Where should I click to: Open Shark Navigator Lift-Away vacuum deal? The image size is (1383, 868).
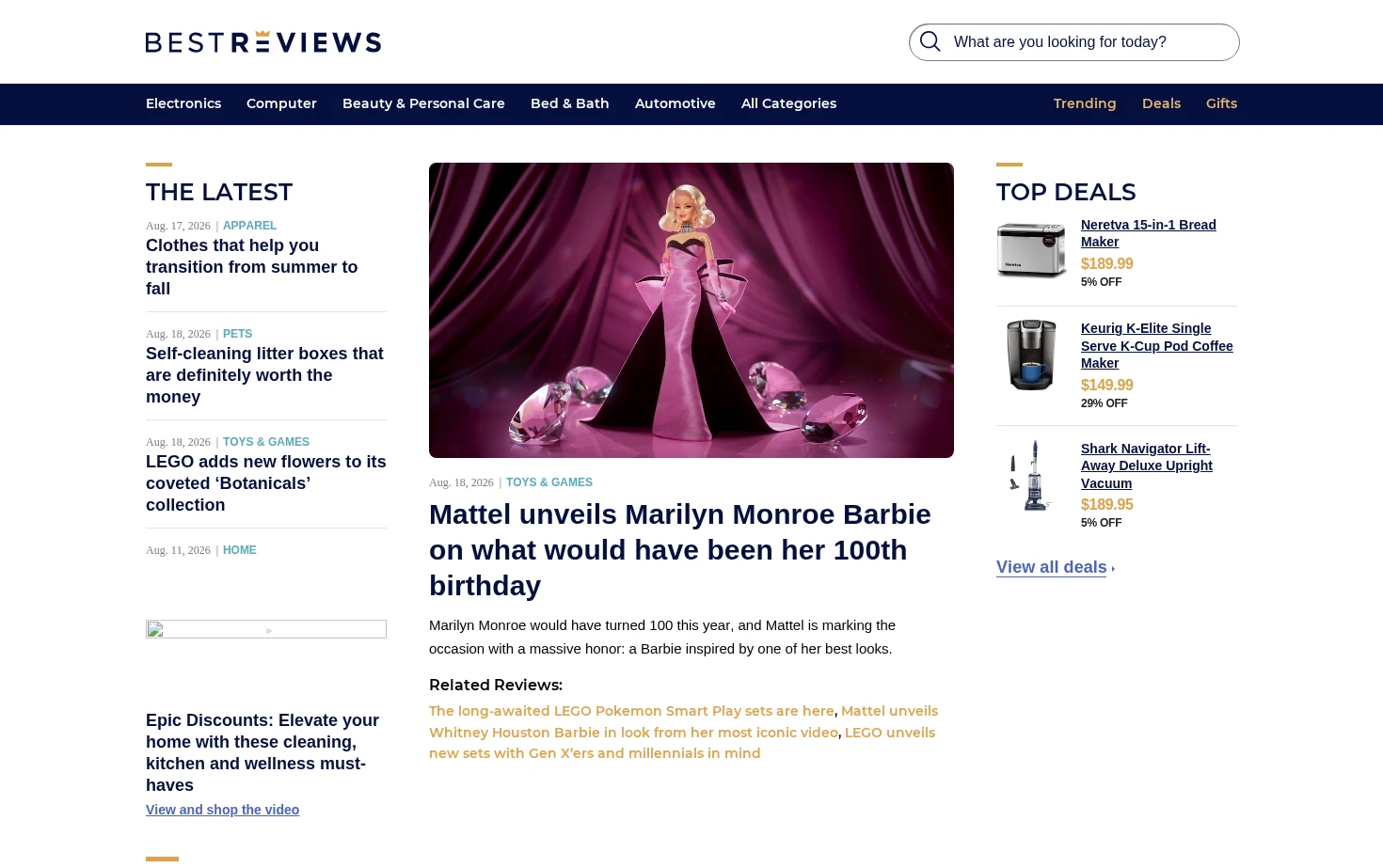1147,466
